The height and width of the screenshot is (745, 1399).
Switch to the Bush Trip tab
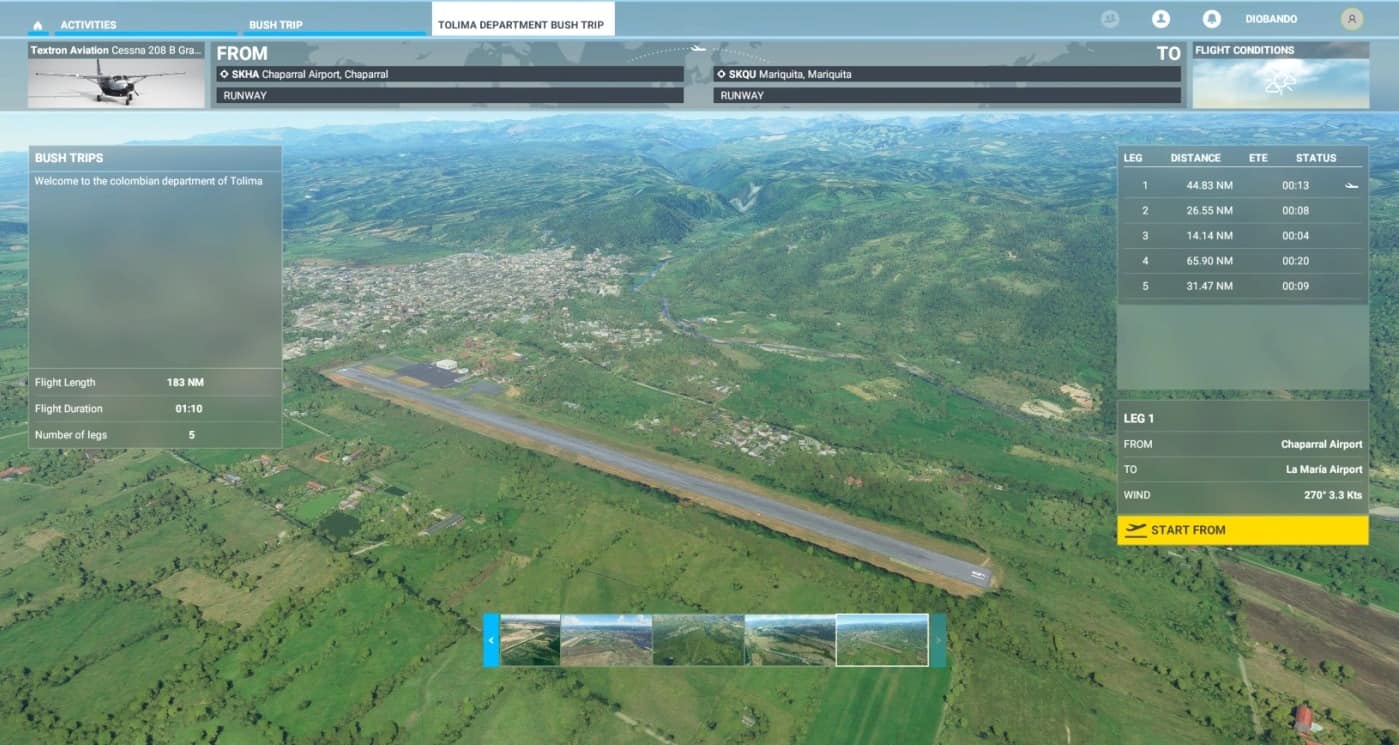point(275,25)
